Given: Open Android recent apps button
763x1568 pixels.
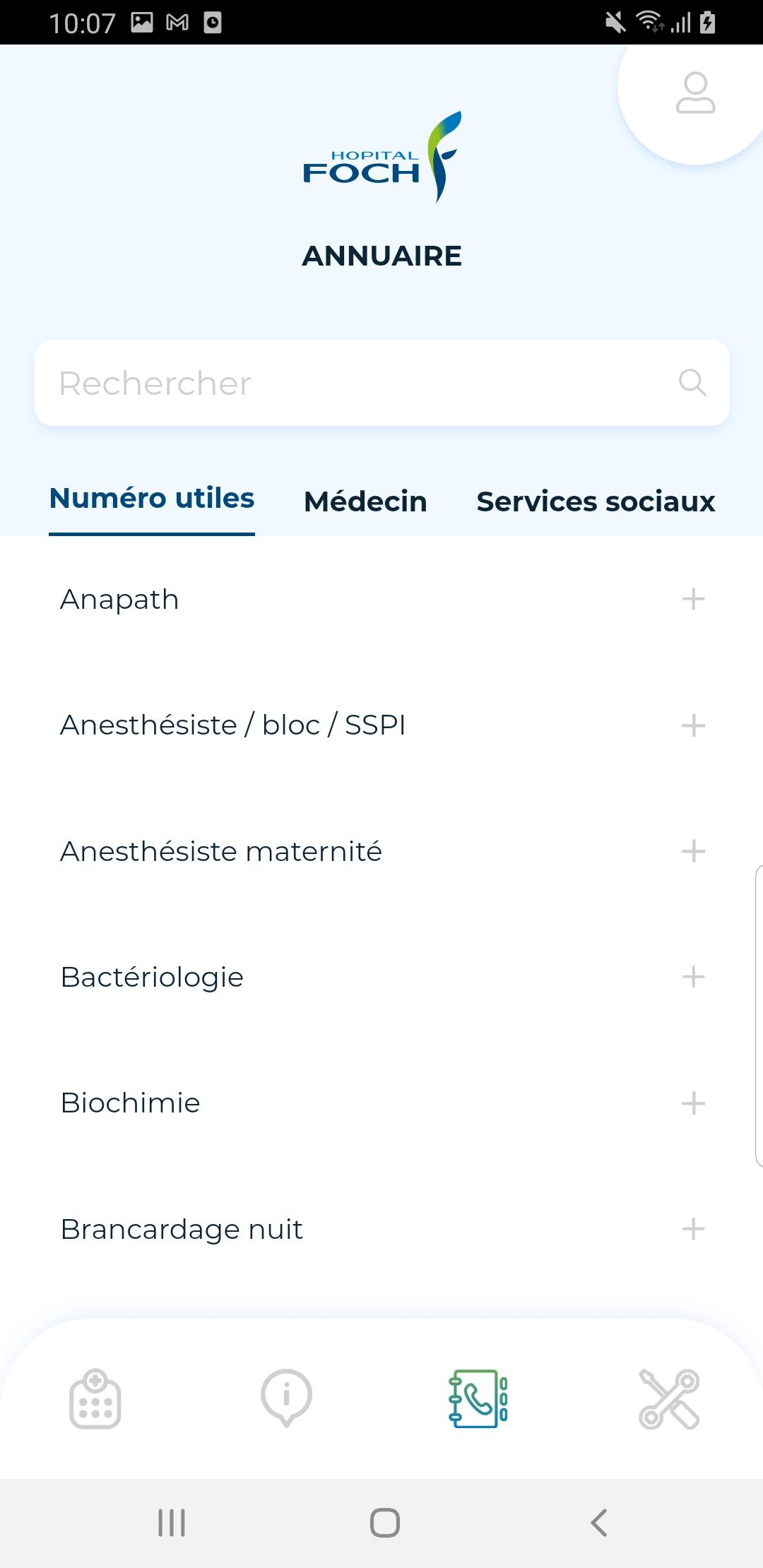Looking at the screenshot, I should [172, 1522].
